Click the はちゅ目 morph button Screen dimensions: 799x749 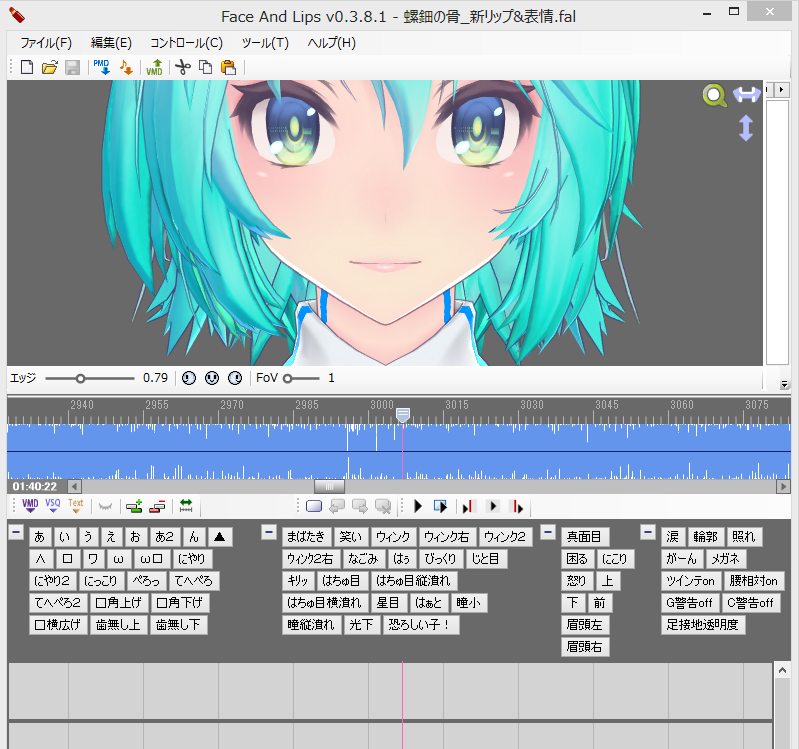341,581
